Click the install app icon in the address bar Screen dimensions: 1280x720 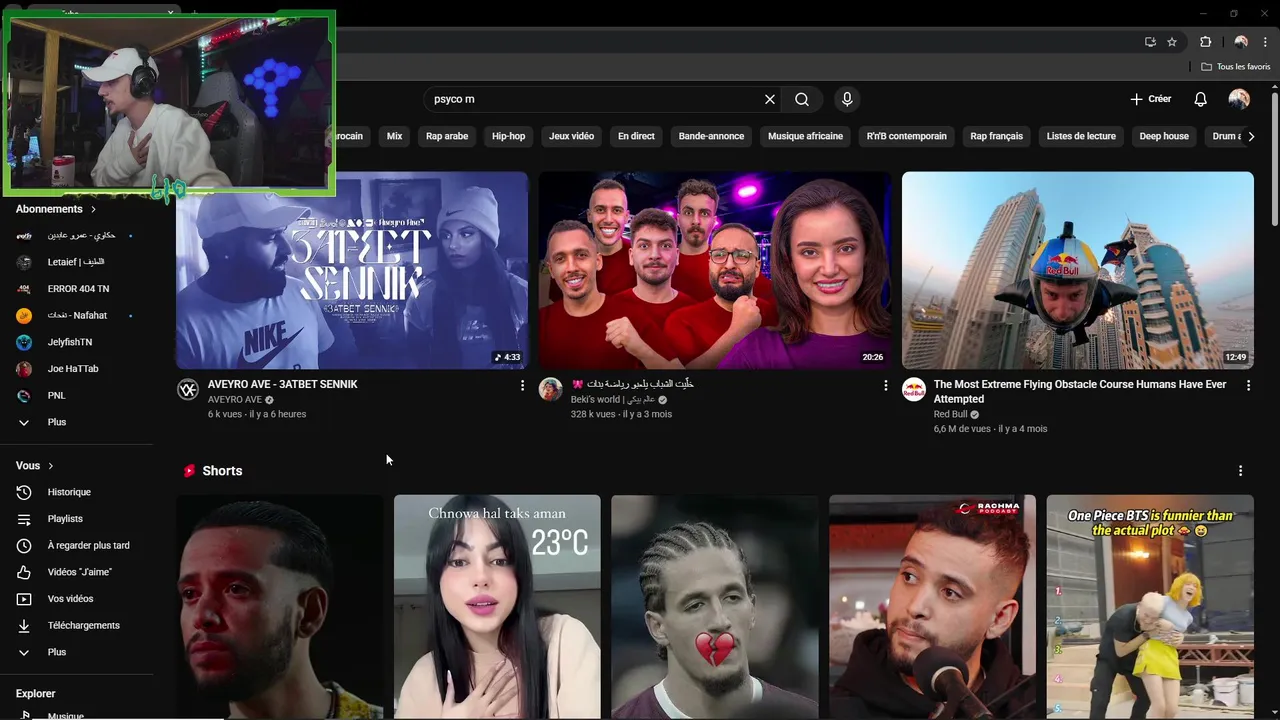point(1150,42)
